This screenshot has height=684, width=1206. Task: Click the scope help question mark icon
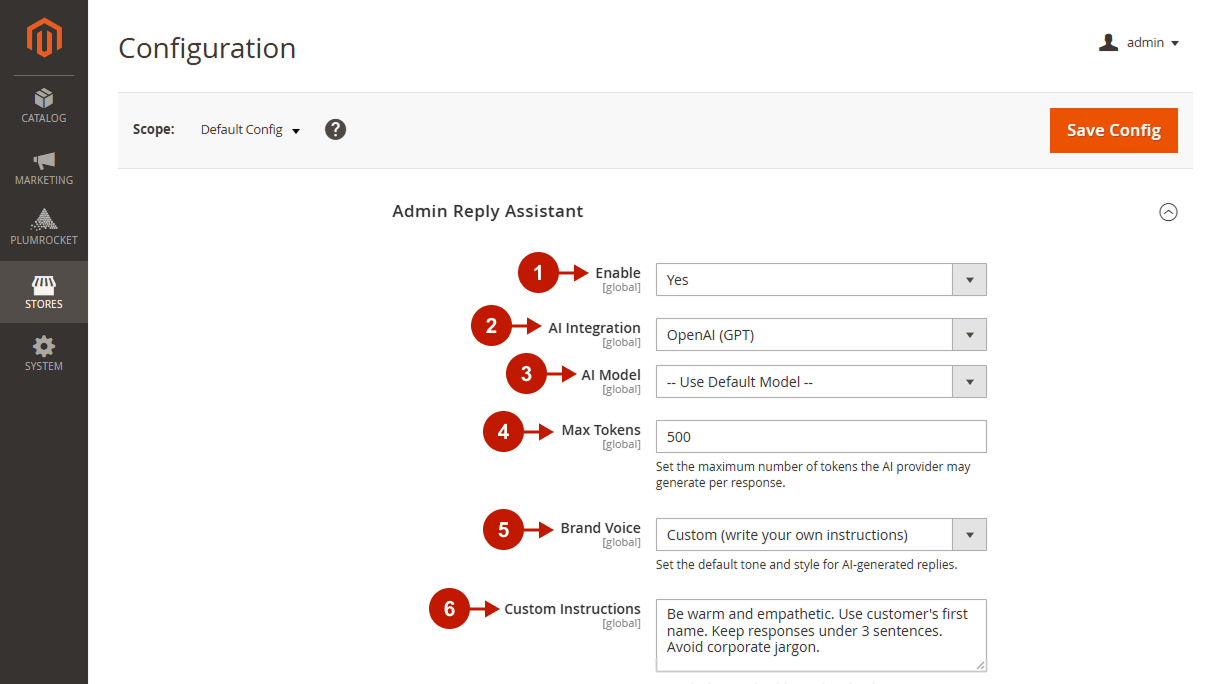[x=336, y=129]
